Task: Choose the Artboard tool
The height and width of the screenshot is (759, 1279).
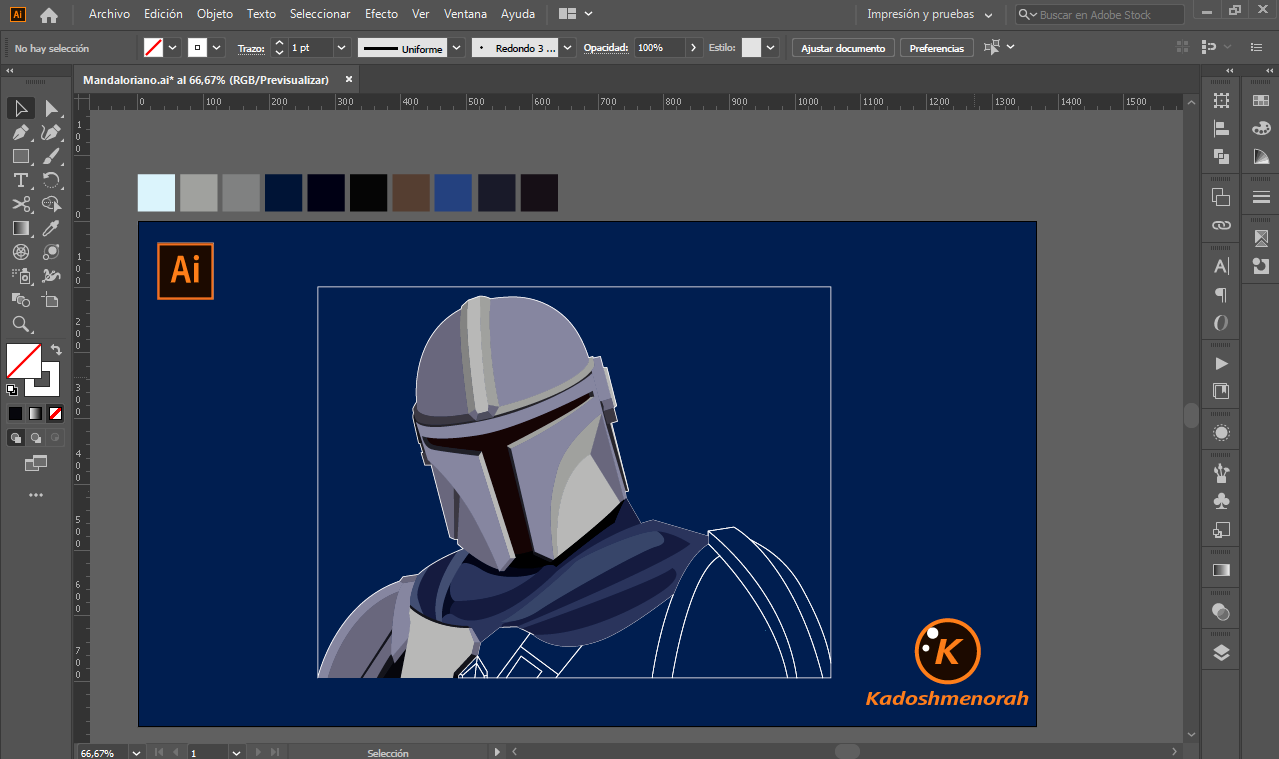Action: tap(51, 300)
